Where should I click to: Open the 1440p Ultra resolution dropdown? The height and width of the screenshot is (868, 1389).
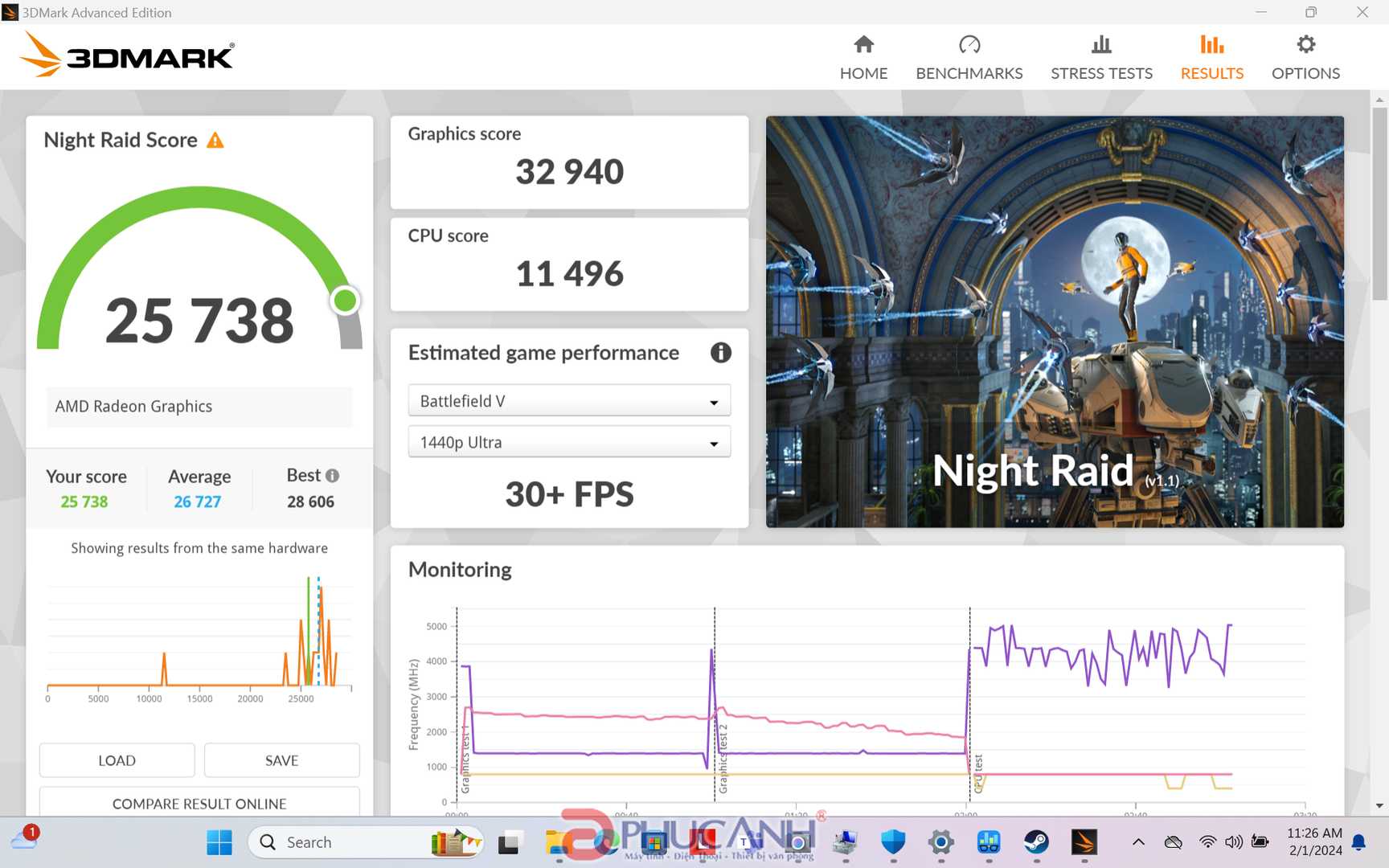click(569, 442)
